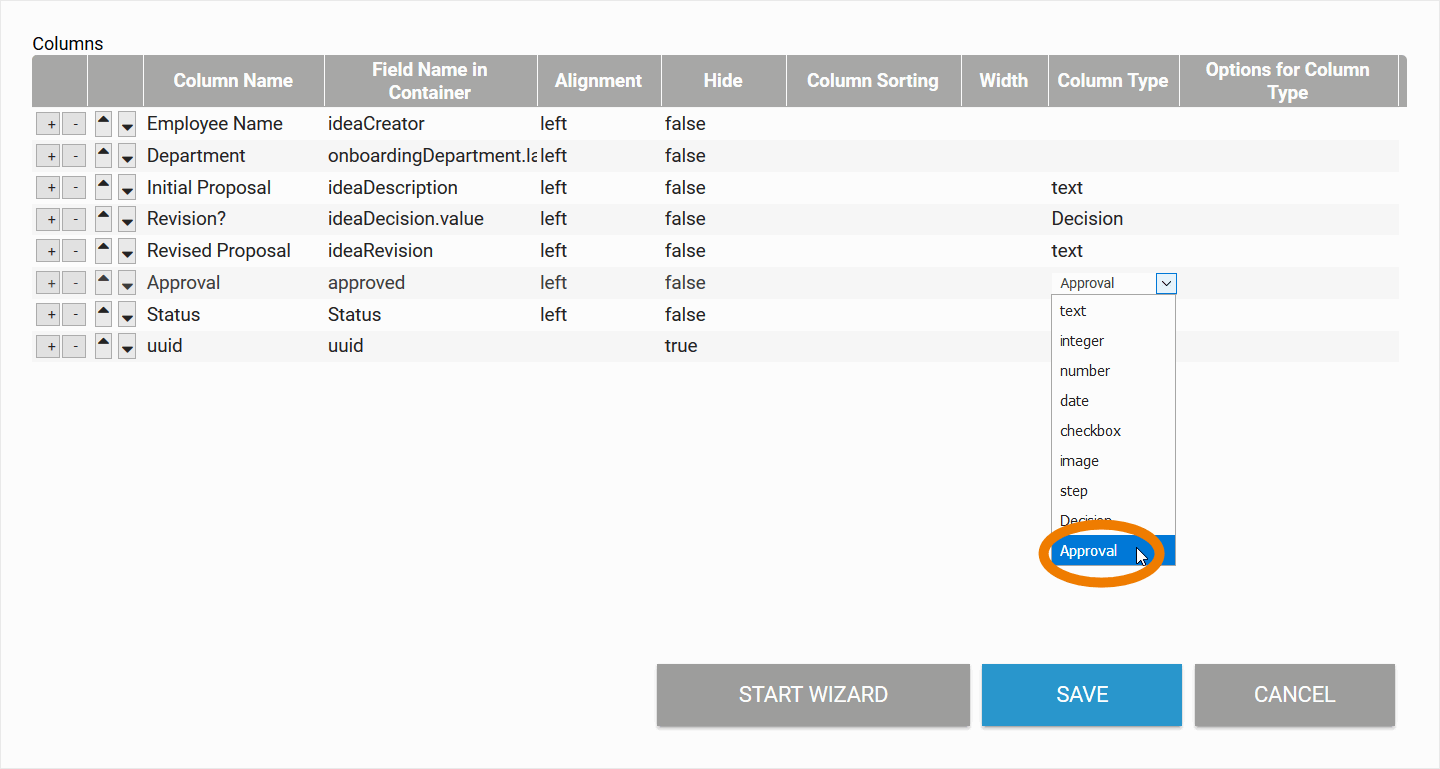Collapse the Approval column type dropdown arrow
Screen dimensions: 1440x769
coord(1166,283)
